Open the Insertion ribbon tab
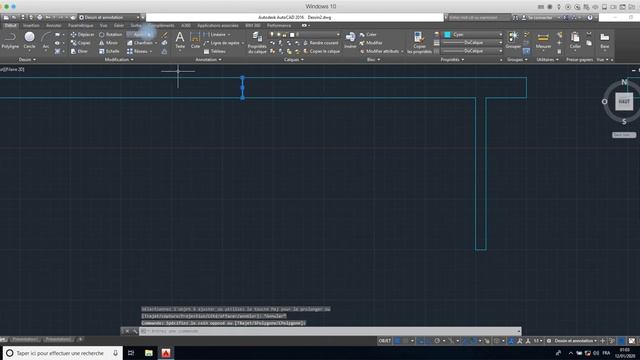The height and width of the screenshot is (360, 640). point(31,25)
